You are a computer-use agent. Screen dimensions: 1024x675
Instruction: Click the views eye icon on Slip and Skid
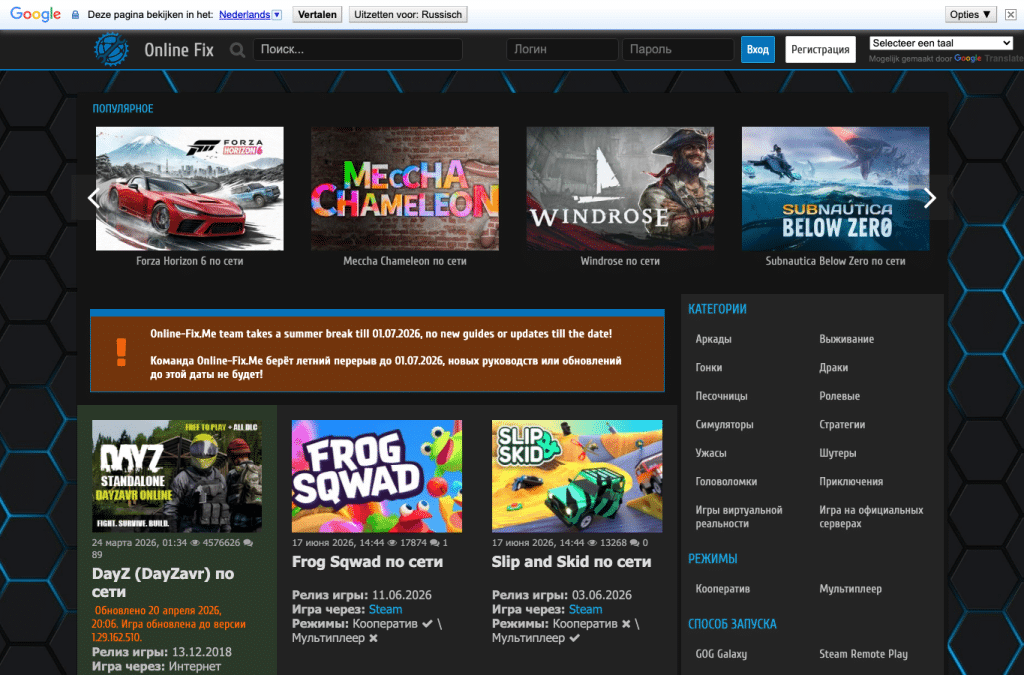pyautogui.click(x=592, y=542)
